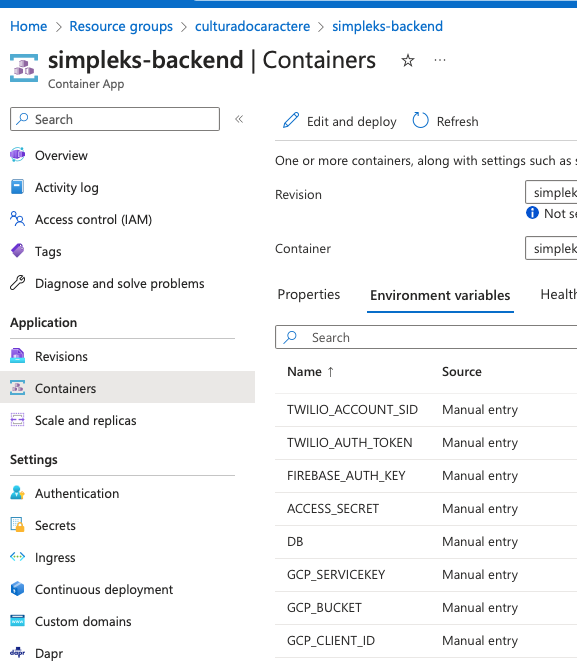Click magnifier icon in sidebar search
This screenshot has width=577, height=661.
(x=22, y=119)
